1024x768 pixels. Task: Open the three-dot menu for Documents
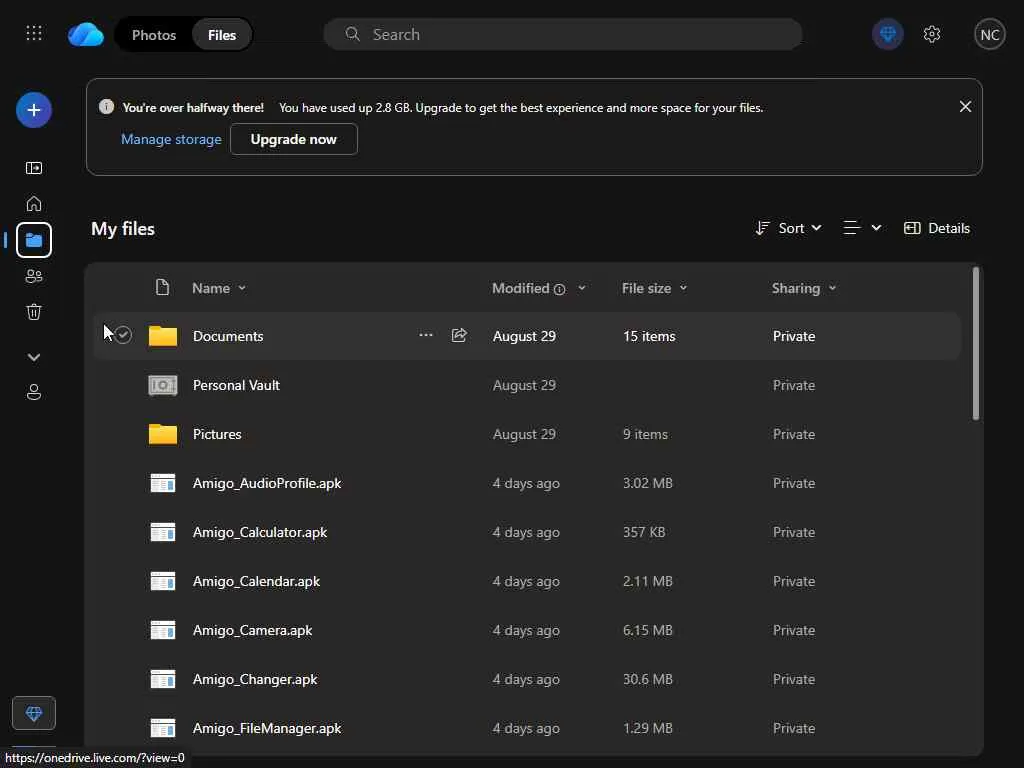(x=426, y=336)
